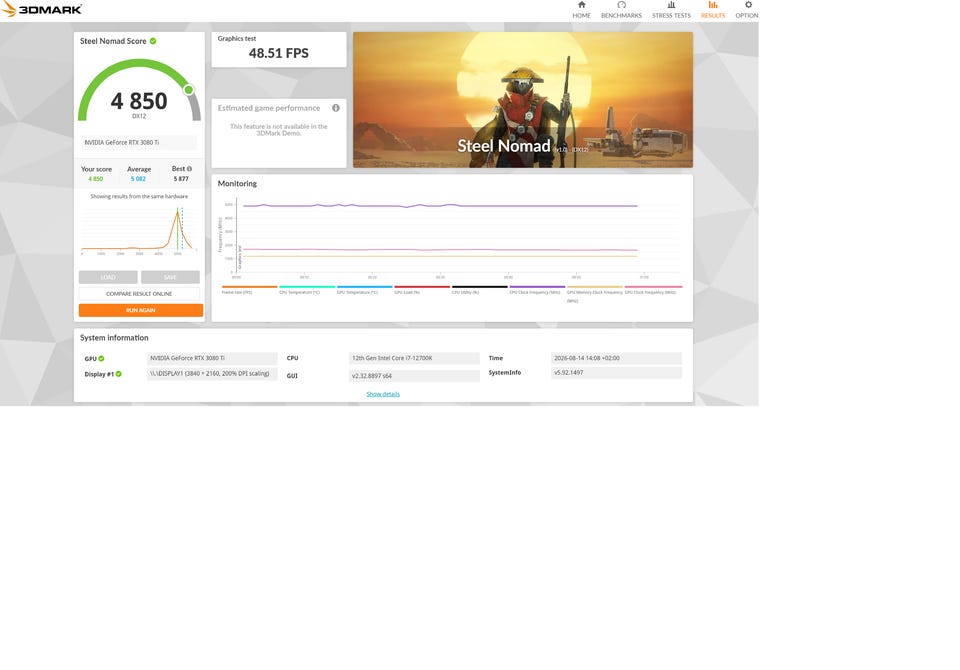This screenshot has width=960, height=670.
Task: Click the GUI version v2.32.8897 s64 field
Action: pyautogui.click(x=414, y=375)
